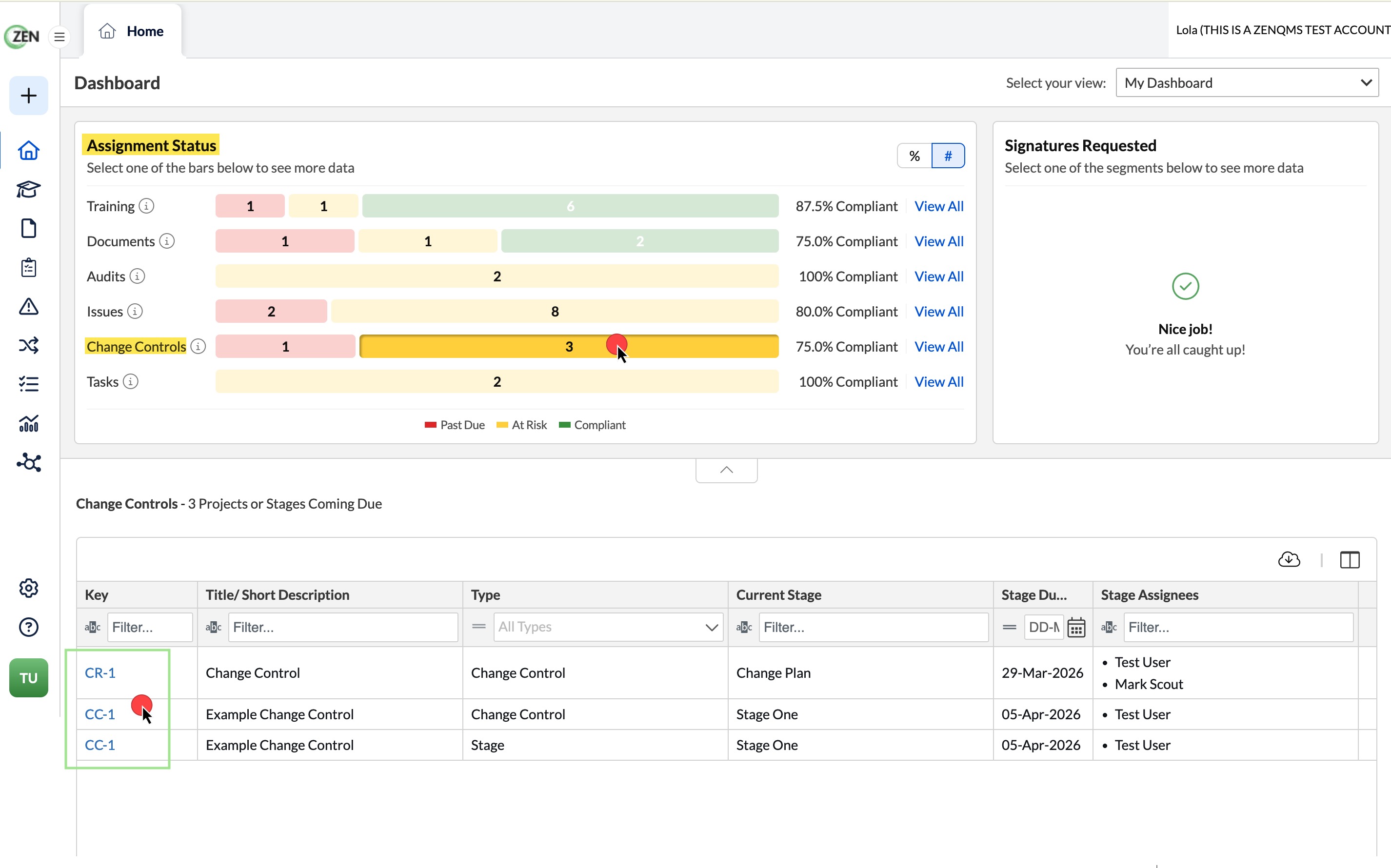
Task: Switch Assignment Status to number view
Action: click(x=948, y=156)
